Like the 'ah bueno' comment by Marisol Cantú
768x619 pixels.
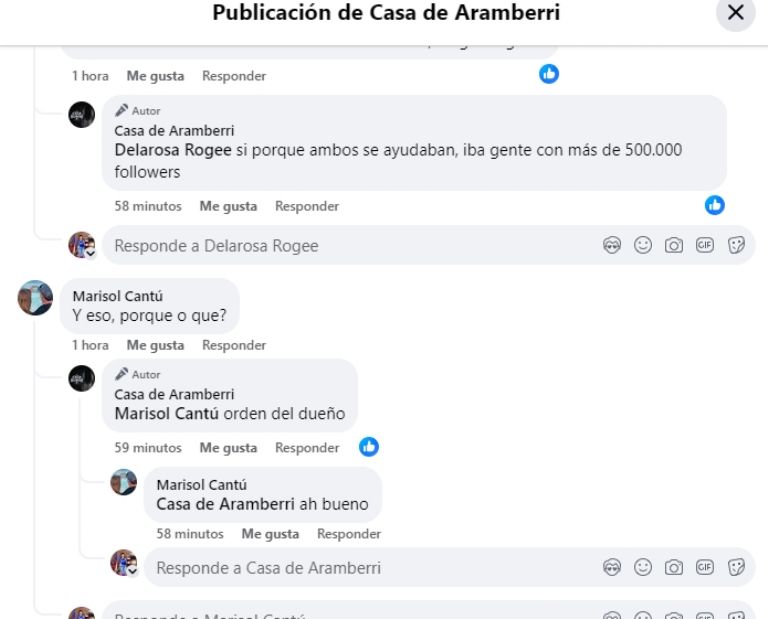[270, 534]
